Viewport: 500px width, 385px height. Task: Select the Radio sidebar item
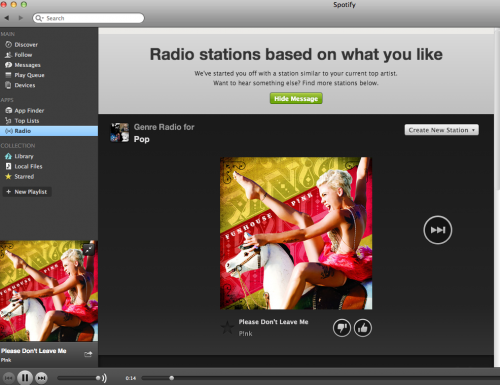[49, 131]
